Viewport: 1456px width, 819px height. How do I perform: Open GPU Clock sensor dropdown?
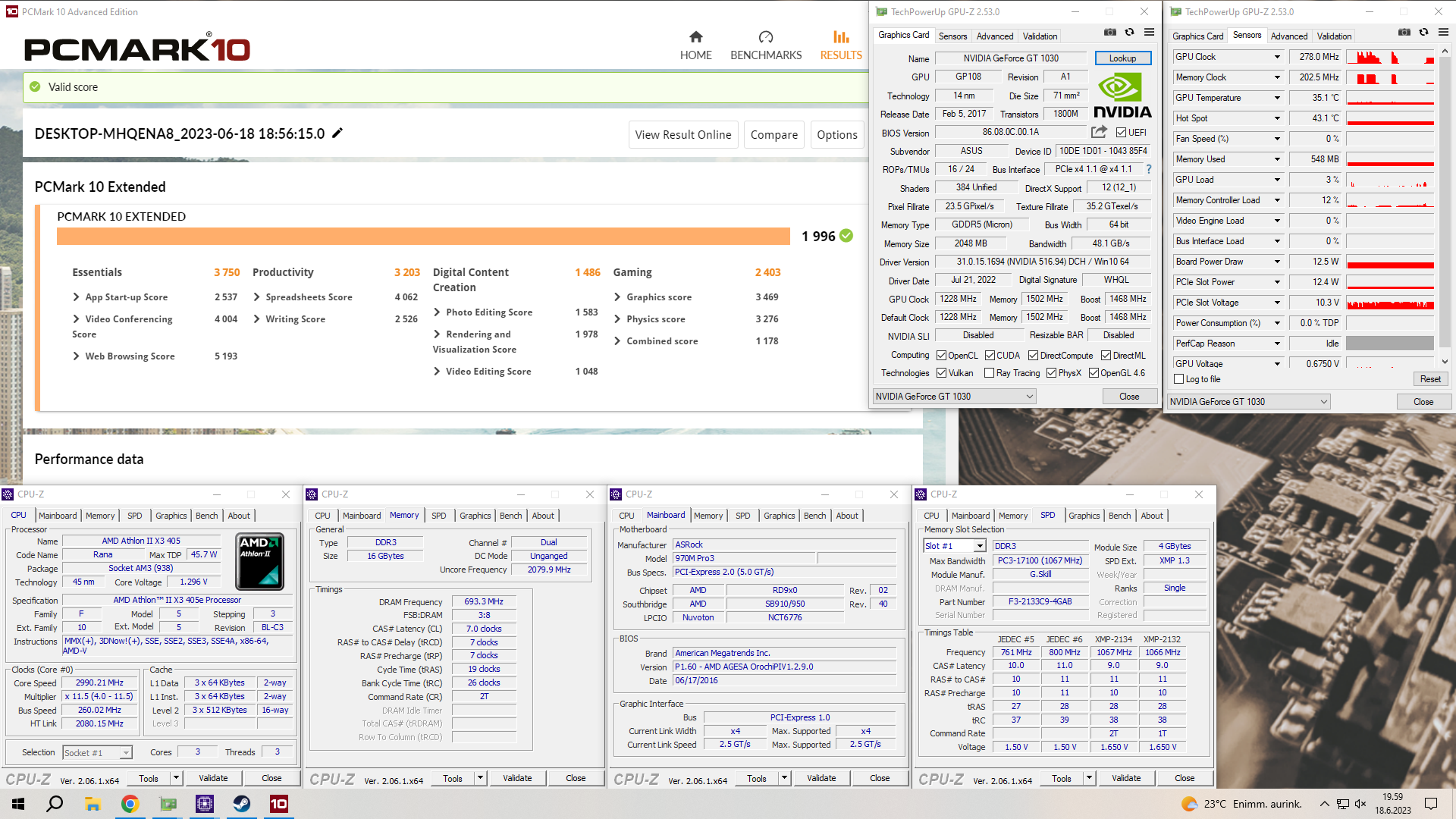[x=1277, y=57]
